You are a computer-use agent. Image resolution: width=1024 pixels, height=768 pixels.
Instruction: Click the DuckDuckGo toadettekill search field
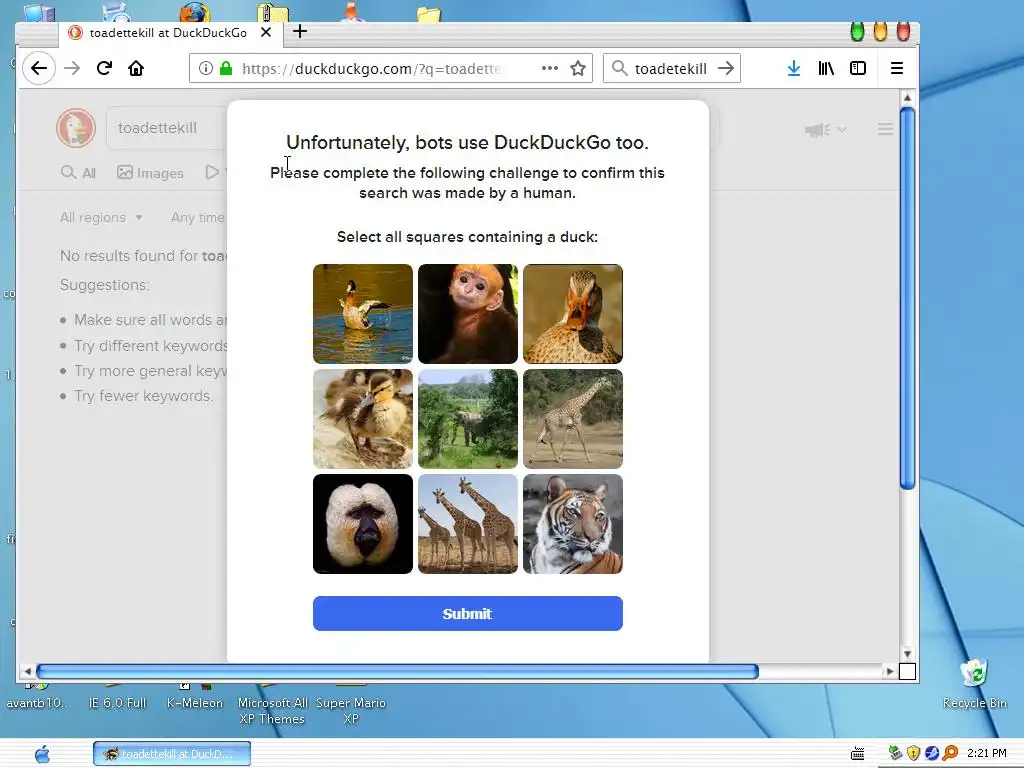tap(167, 128)
